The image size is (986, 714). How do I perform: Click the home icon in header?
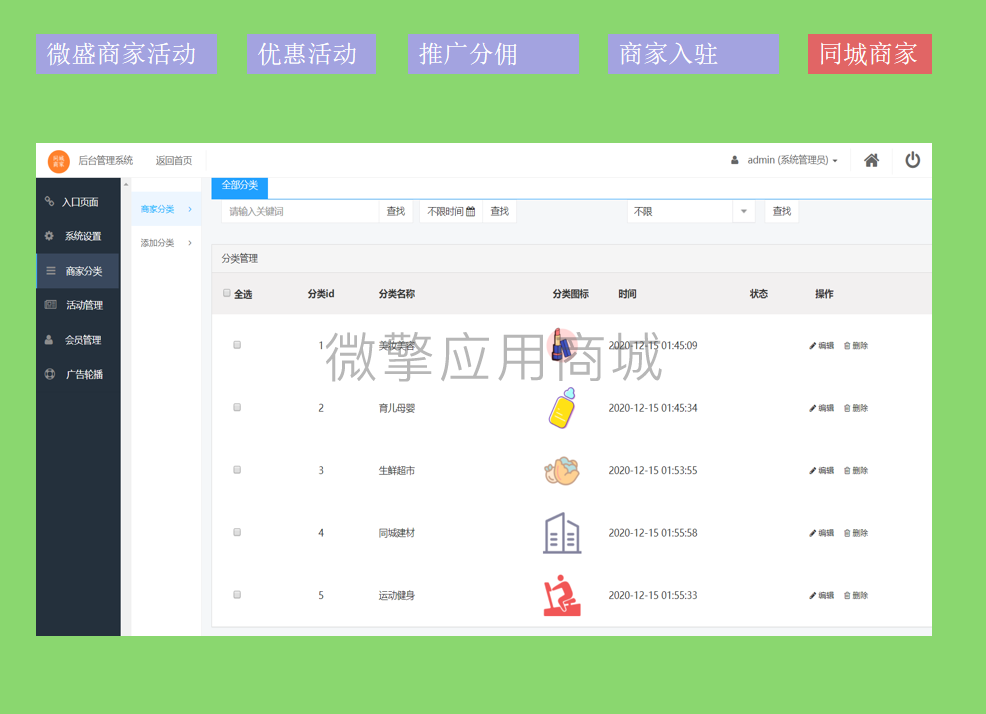click(x=871, y=160)
